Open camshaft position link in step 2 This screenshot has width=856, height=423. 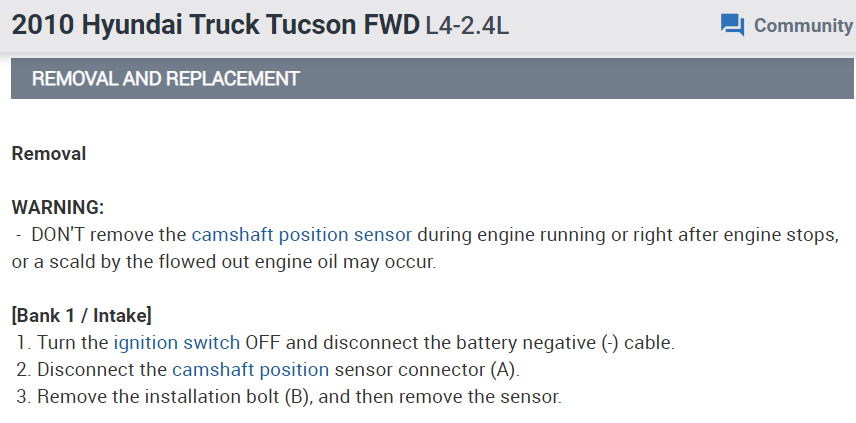250,370
